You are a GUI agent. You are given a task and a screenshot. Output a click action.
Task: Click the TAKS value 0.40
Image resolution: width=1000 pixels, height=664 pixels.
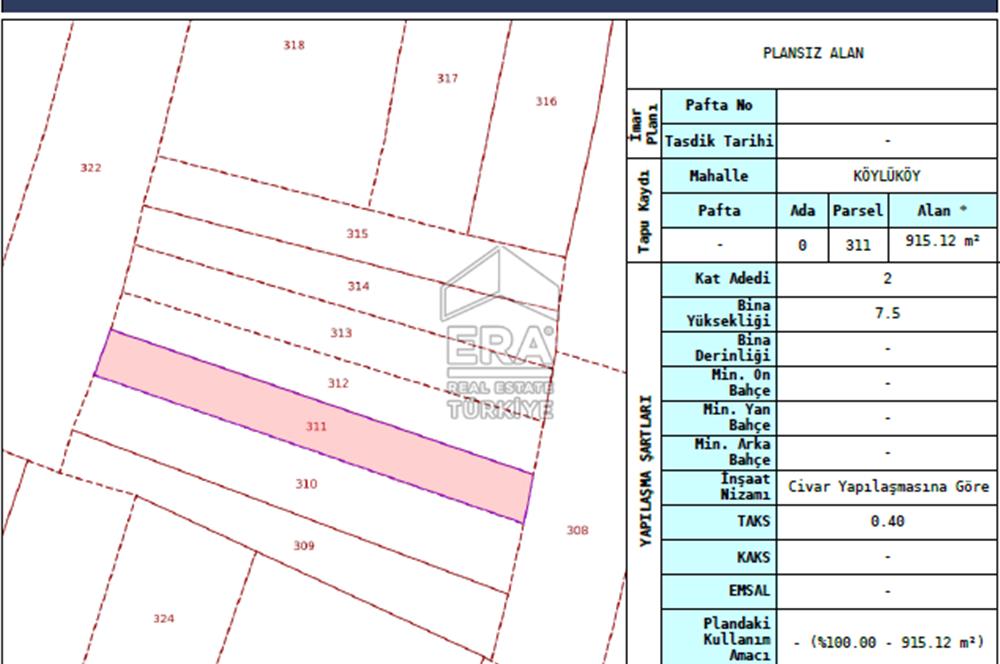point(888,521)
